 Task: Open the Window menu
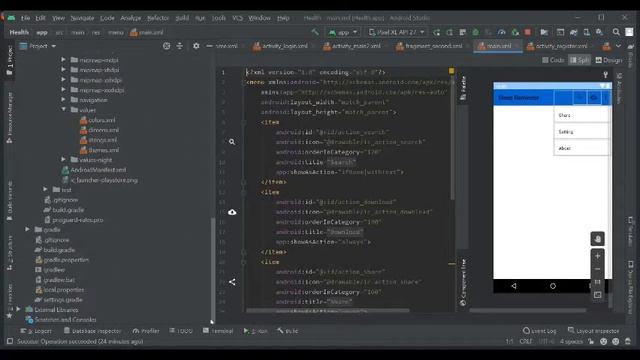pos(259,18)
